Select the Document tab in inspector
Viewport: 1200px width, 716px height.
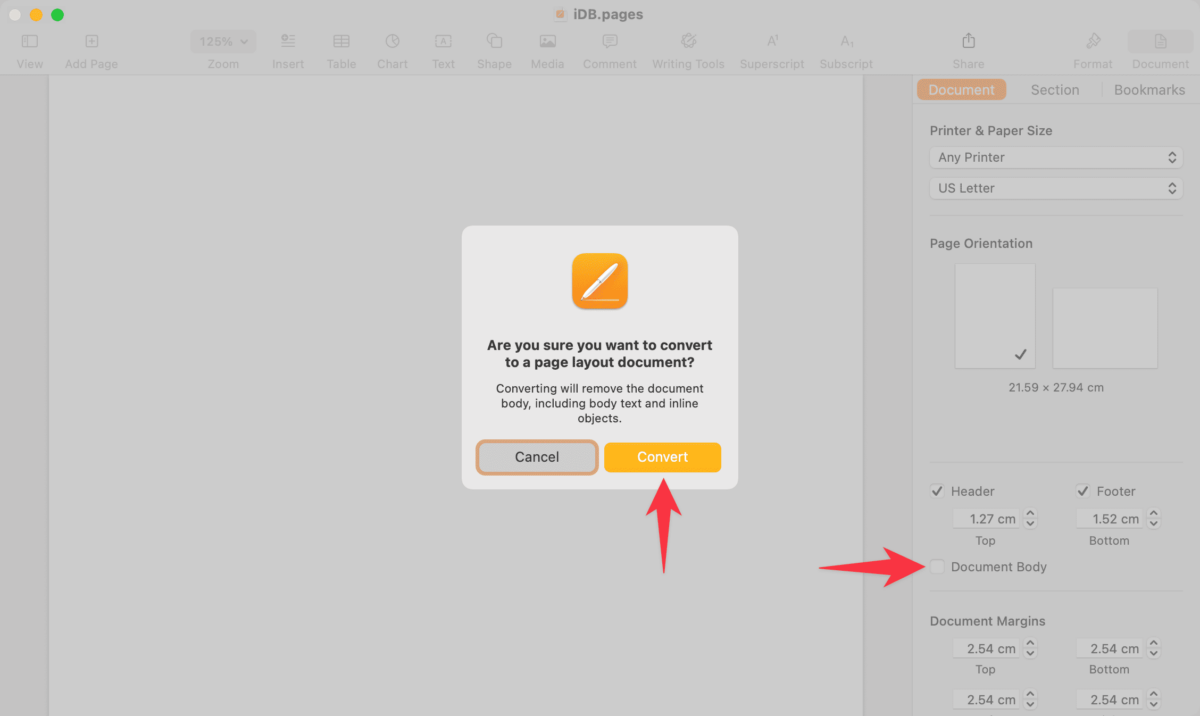pos(961,89)
